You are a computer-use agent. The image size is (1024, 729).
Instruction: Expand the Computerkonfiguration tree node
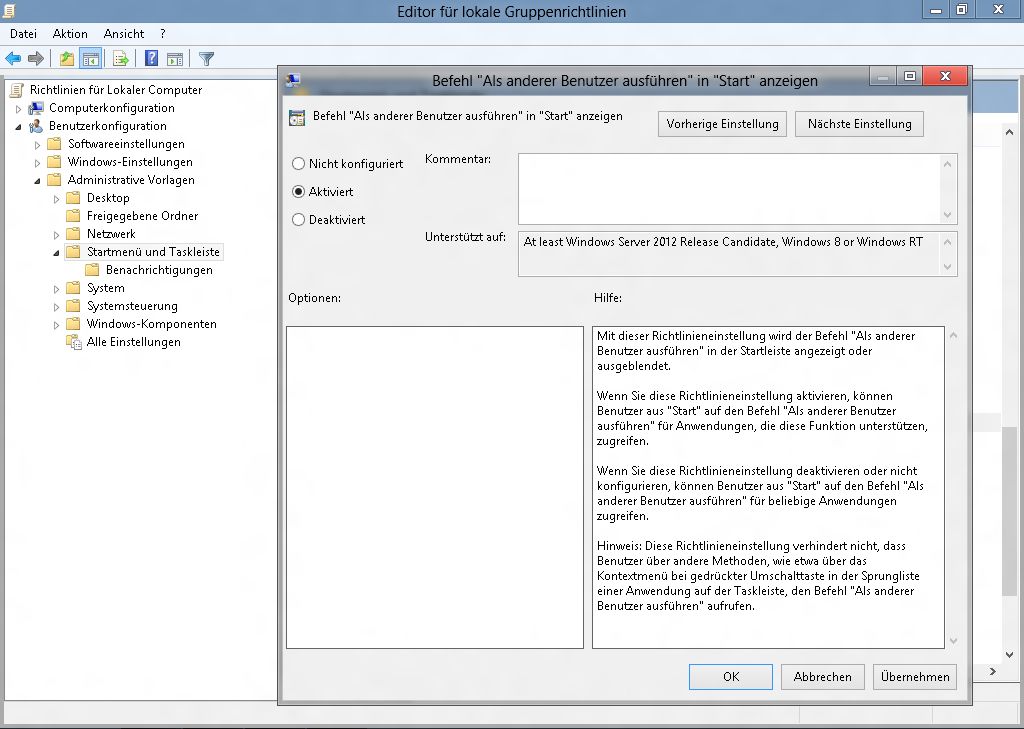(18, 108)
